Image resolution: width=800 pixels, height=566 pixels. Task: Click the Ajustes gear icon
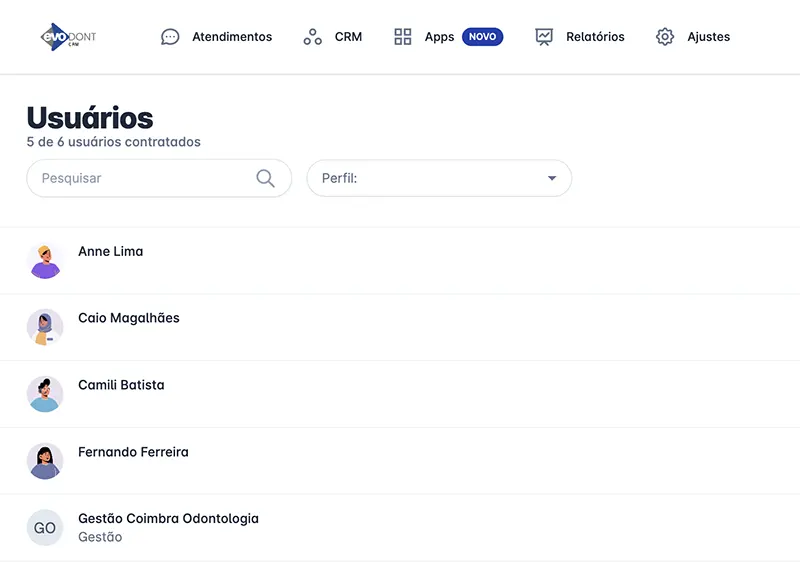[665, 37]
